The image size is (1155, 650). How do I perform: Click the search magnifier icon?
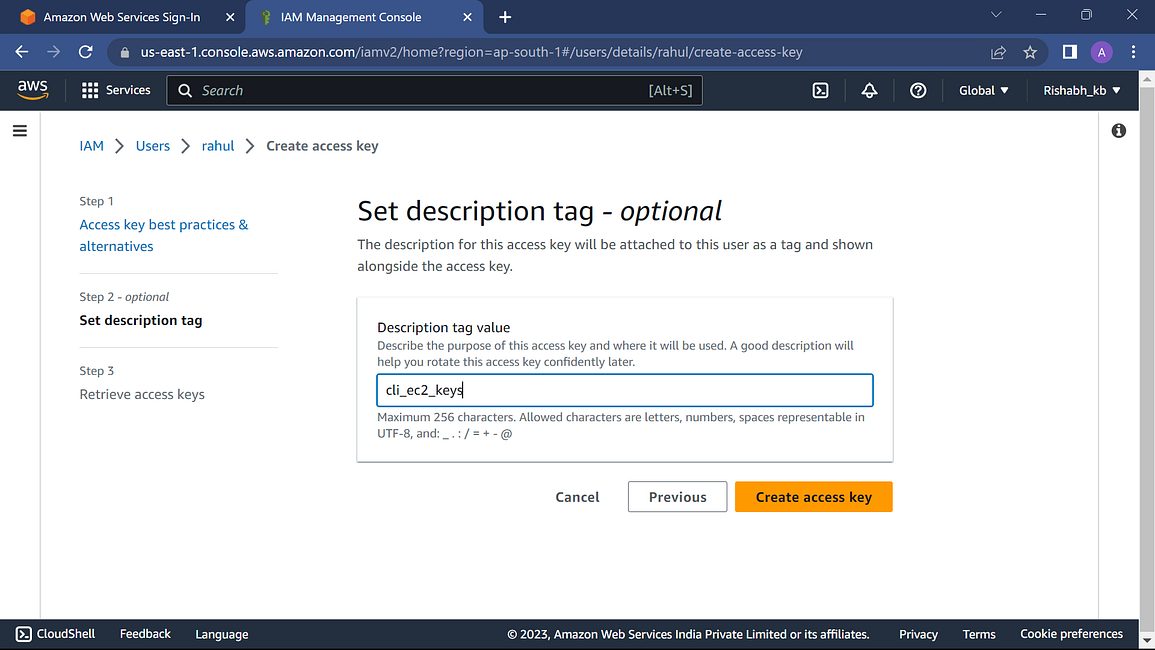185,91
